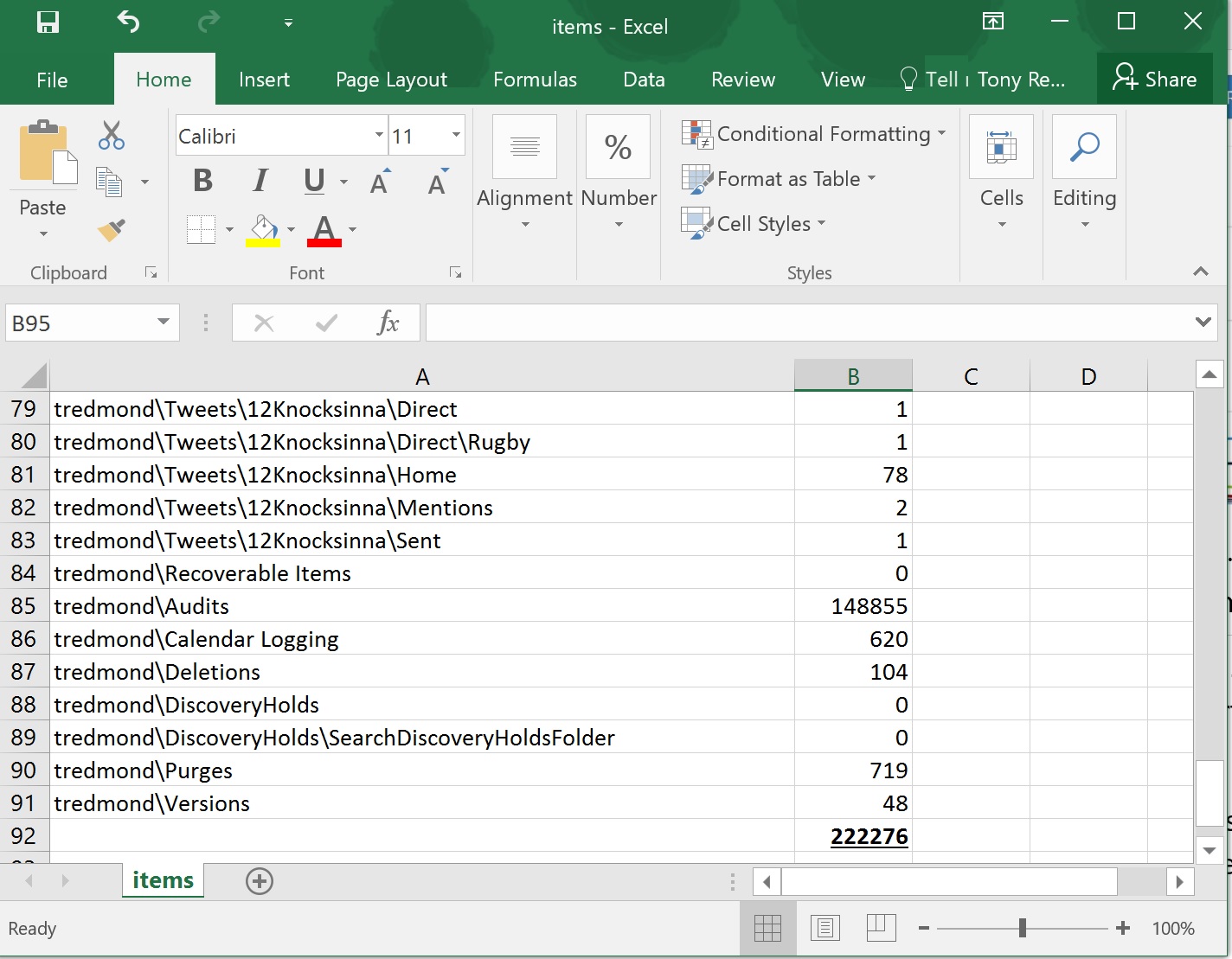Open the Name Box dropdown arrow
Viewport: 1232px width, 959px height.
pyautogui.click(x=163, y=323)
